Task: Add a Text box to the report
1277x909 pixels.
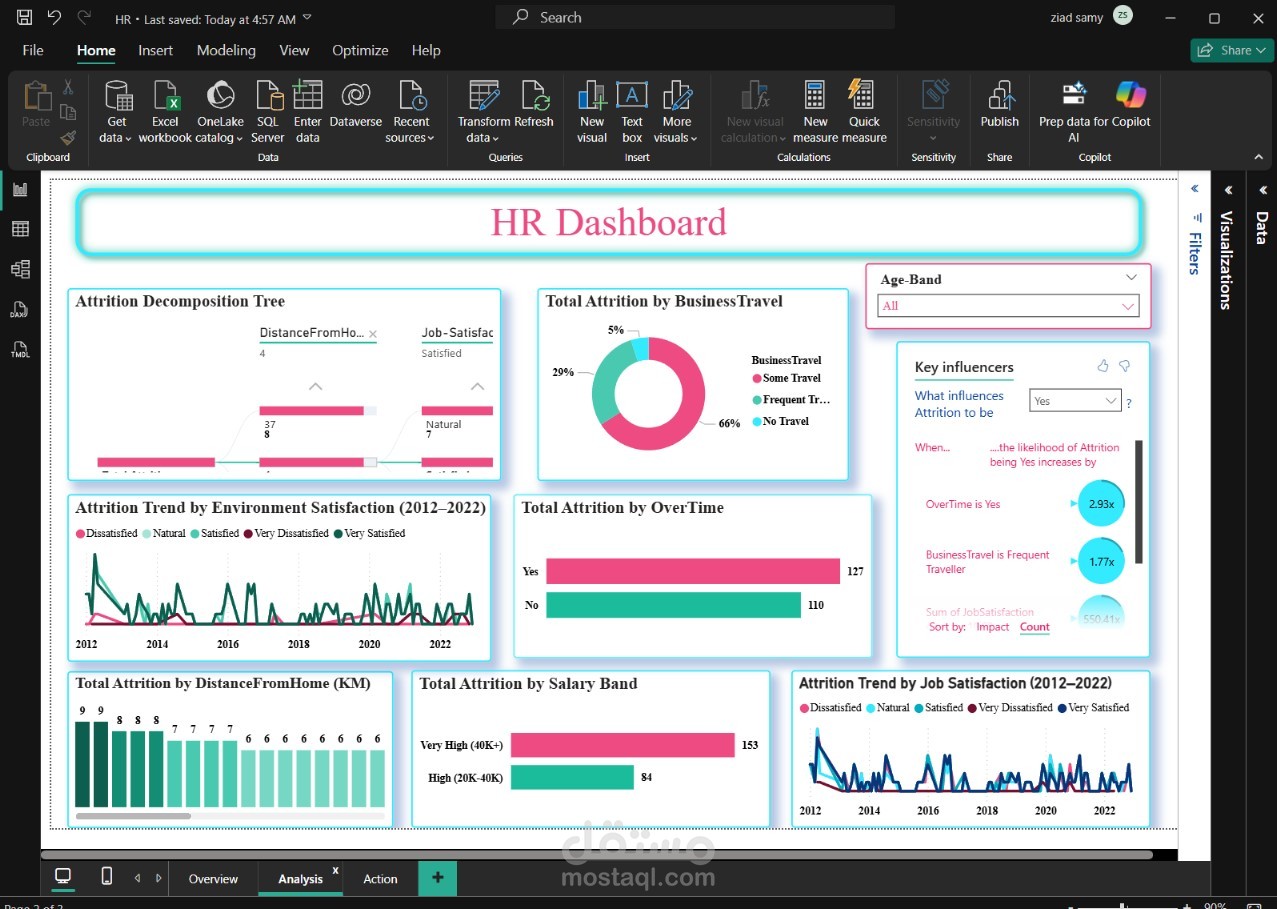Action: coord(632,97)
